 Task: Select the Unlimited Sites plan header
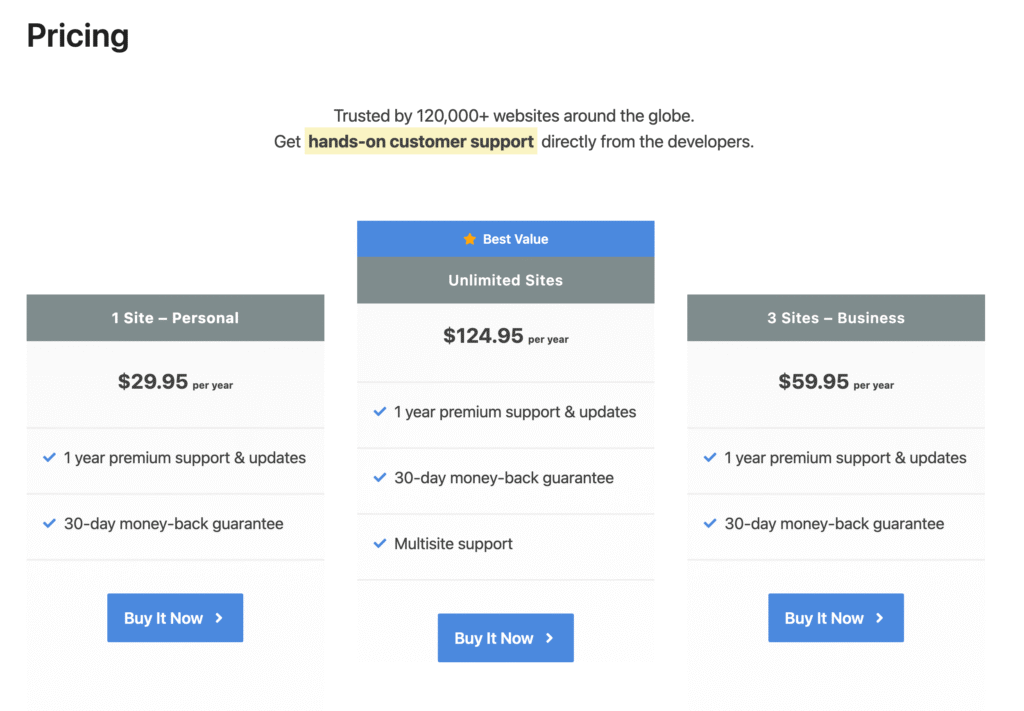(505, 280)
